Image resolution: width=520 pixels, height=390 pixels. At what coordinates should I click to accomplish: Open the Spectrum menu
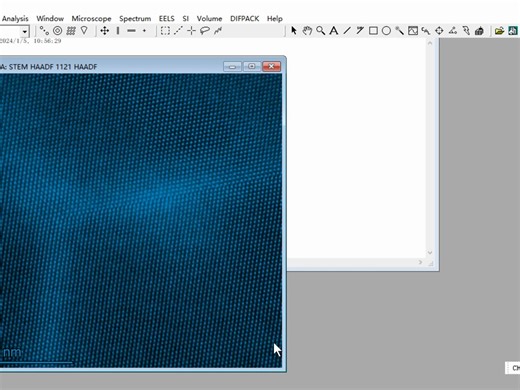pos(135,19)
